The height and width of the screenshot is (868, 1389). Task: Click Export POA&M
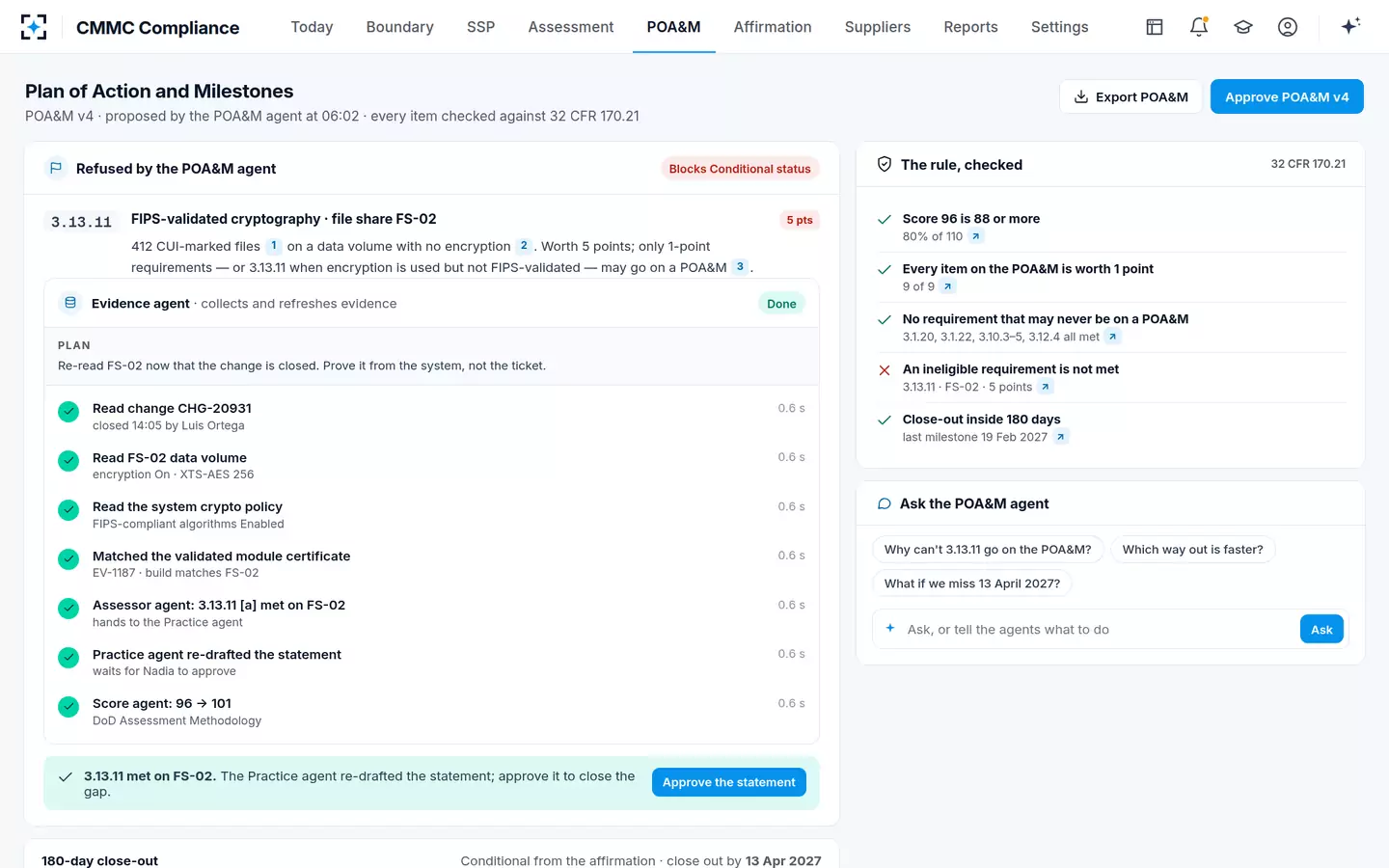(x=1130, y=96)
